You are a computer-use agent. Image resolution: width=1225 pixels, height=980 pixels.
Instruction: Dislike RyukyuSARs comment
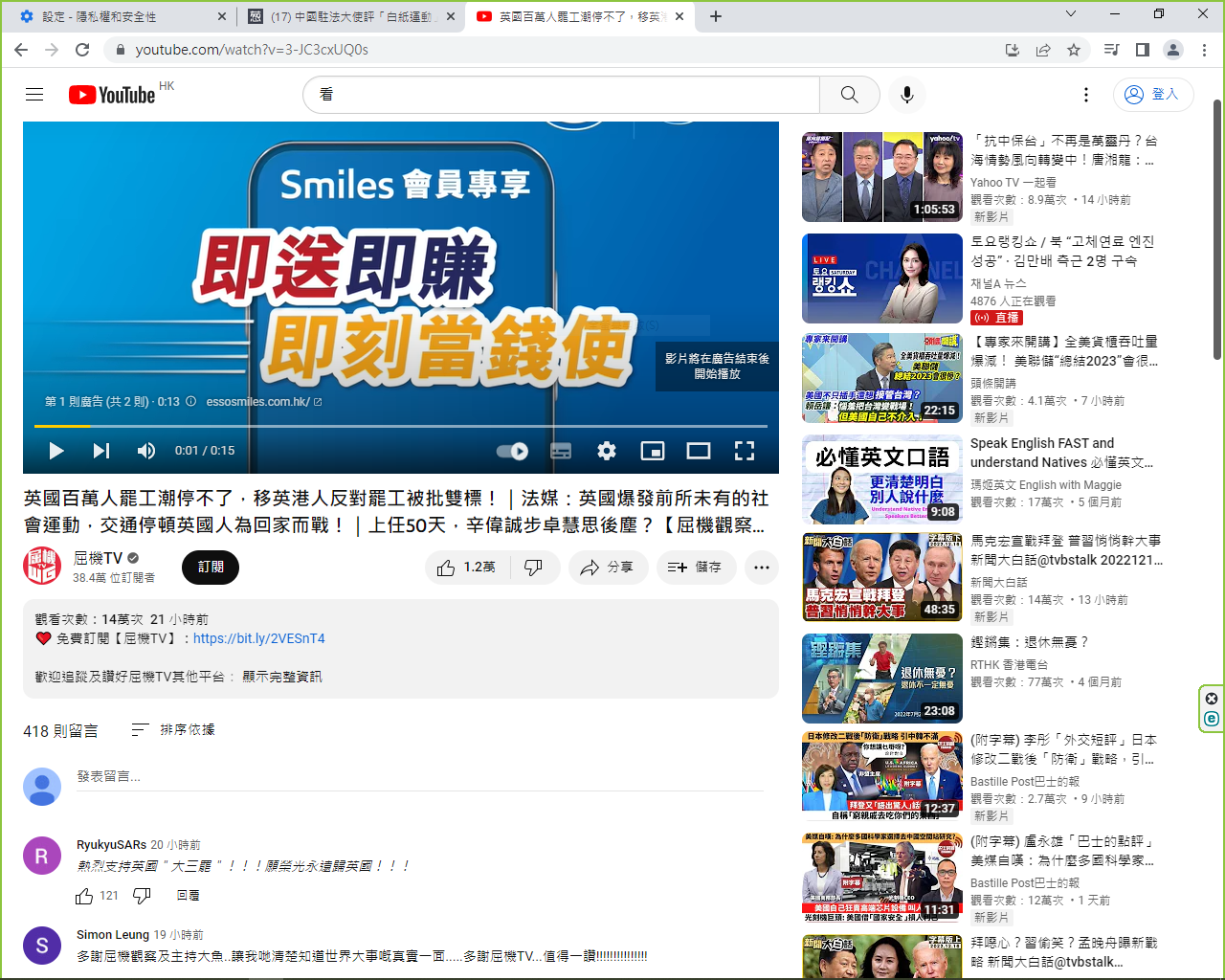pyautogui.click(x=142, y=896)
